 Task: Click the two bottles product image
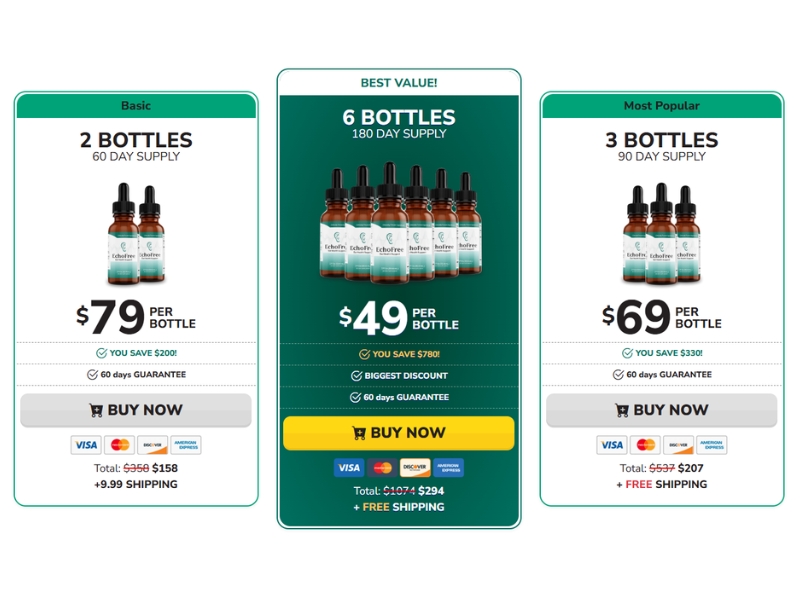point(136,233)
